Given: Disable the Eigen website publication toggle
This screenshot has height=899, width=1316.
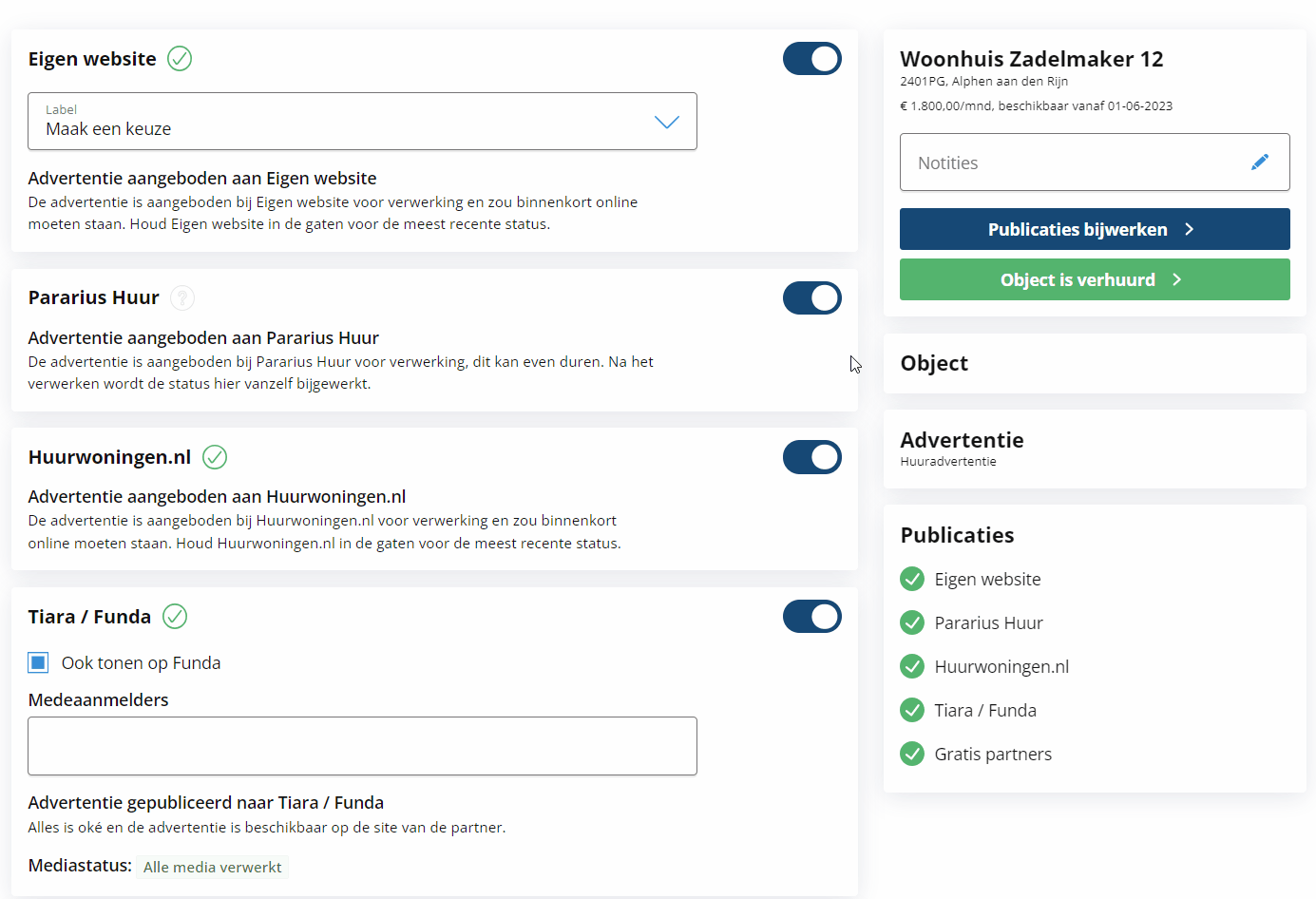Looking at the screenshot, I should pyautogui.click(x=812, y=59).
